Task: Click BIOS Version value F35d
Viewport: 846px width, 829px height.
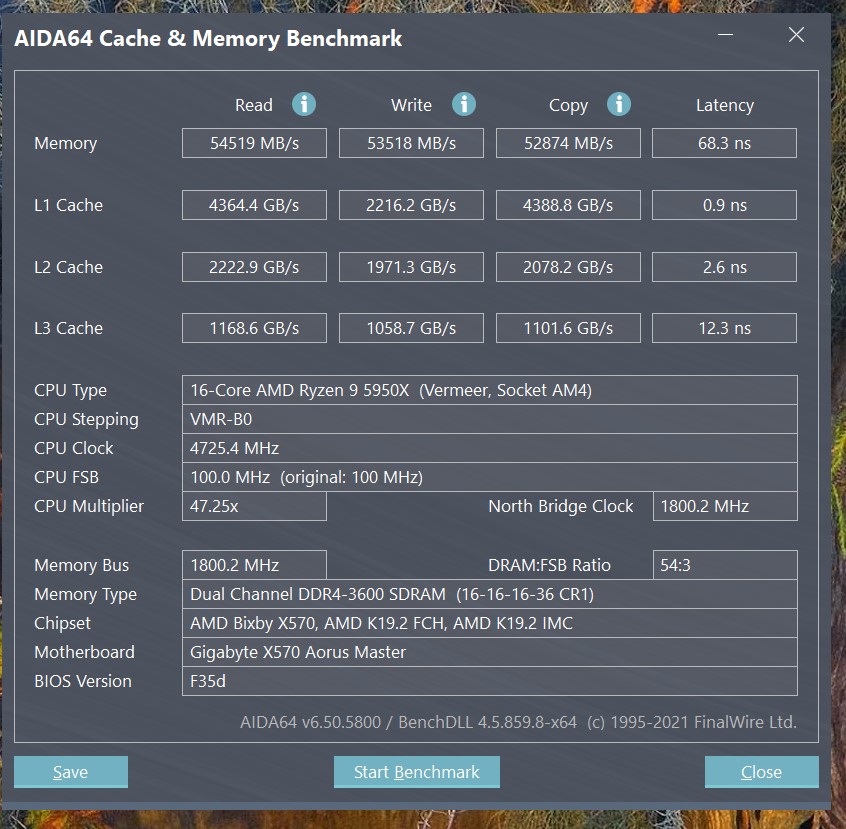Action: click(489, 681)
